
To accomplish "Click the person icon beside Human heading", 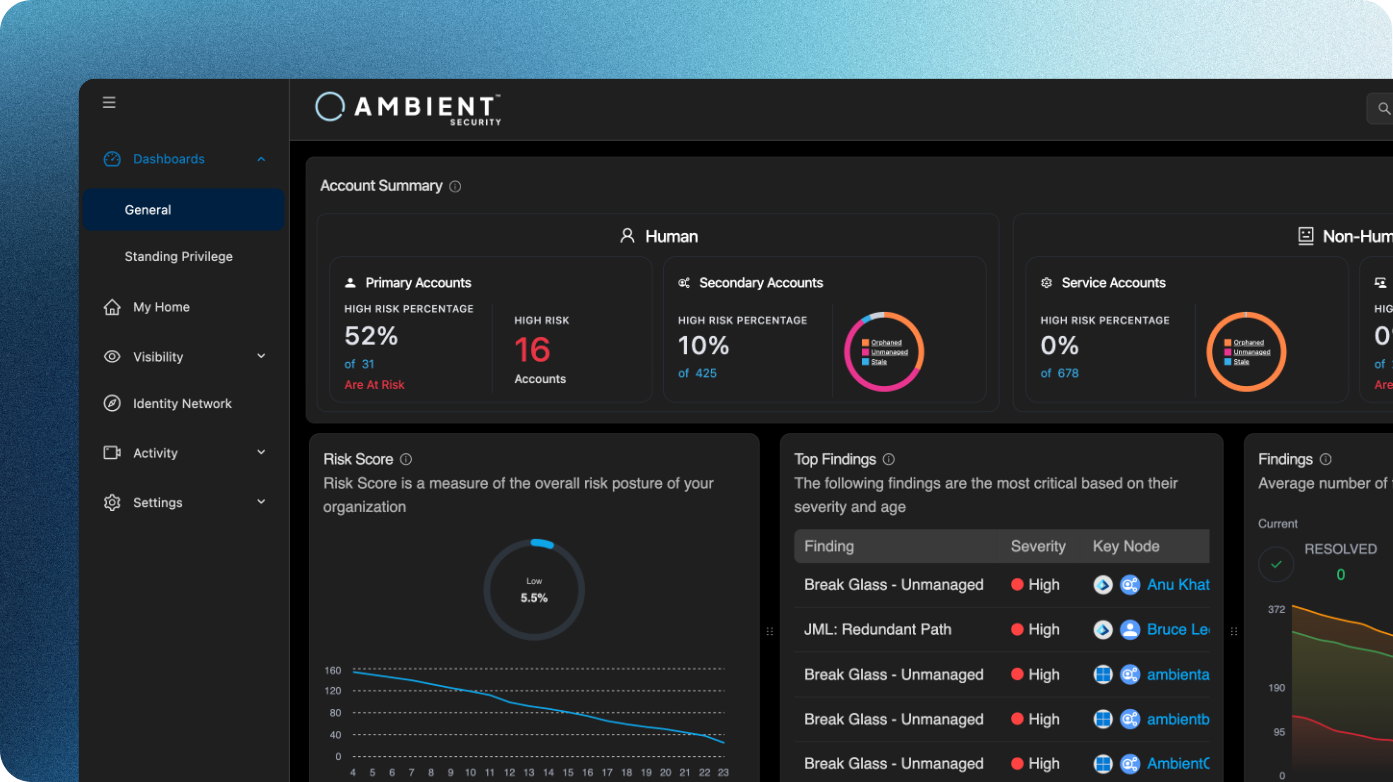I will [627, 236].
